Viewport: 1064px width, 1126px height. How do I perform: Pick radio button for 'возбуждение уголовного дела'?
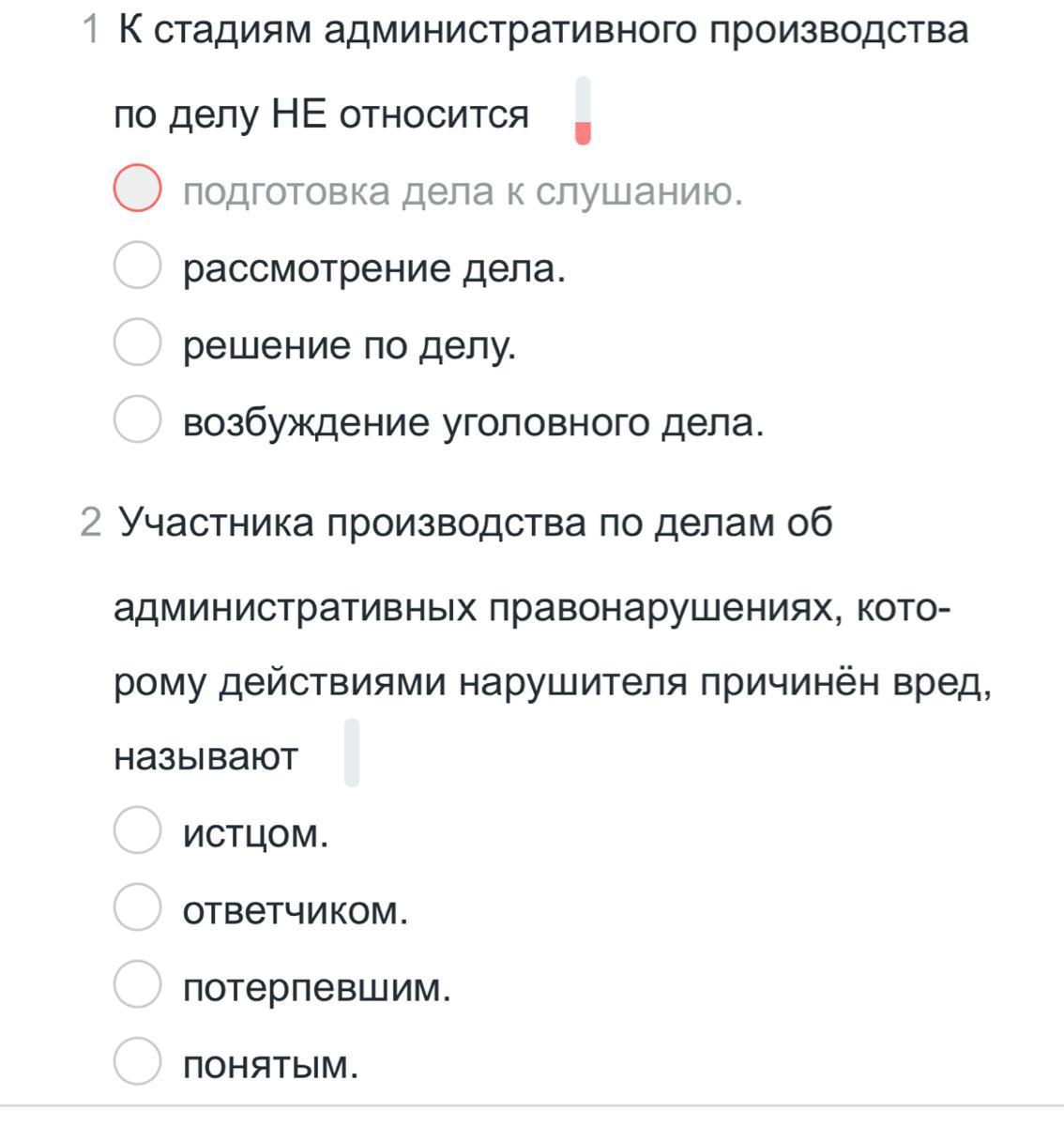[x=137, y=419]
